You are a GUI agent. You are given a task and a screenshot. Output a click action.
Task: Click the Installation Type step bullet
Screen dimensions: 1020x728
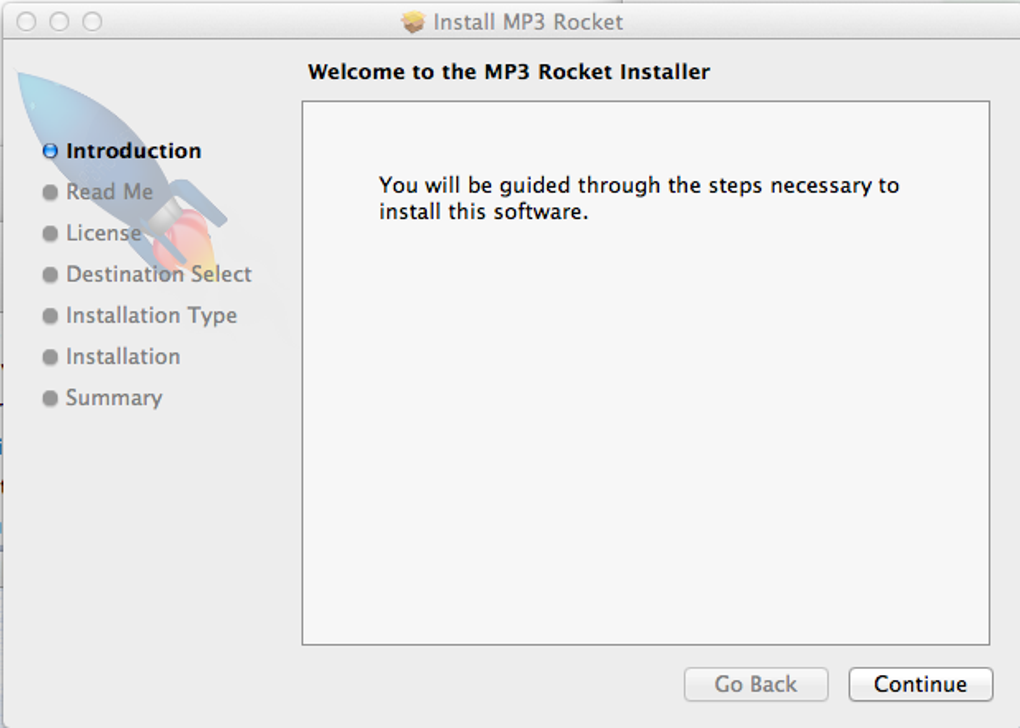tap(50, 316)
